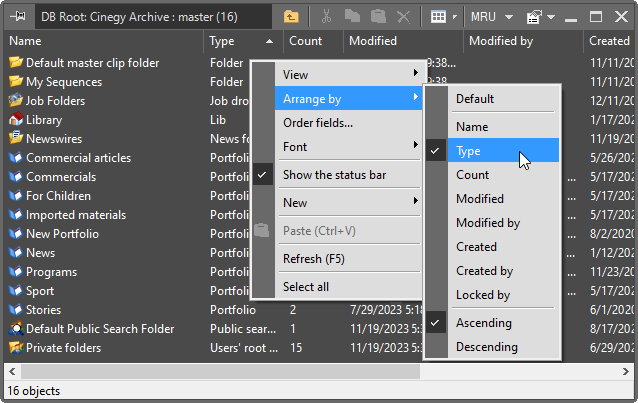The width and height of the screenshot is (638, 403).
Task: Arrange items by Modified by
Action: (x=487, y=223)
